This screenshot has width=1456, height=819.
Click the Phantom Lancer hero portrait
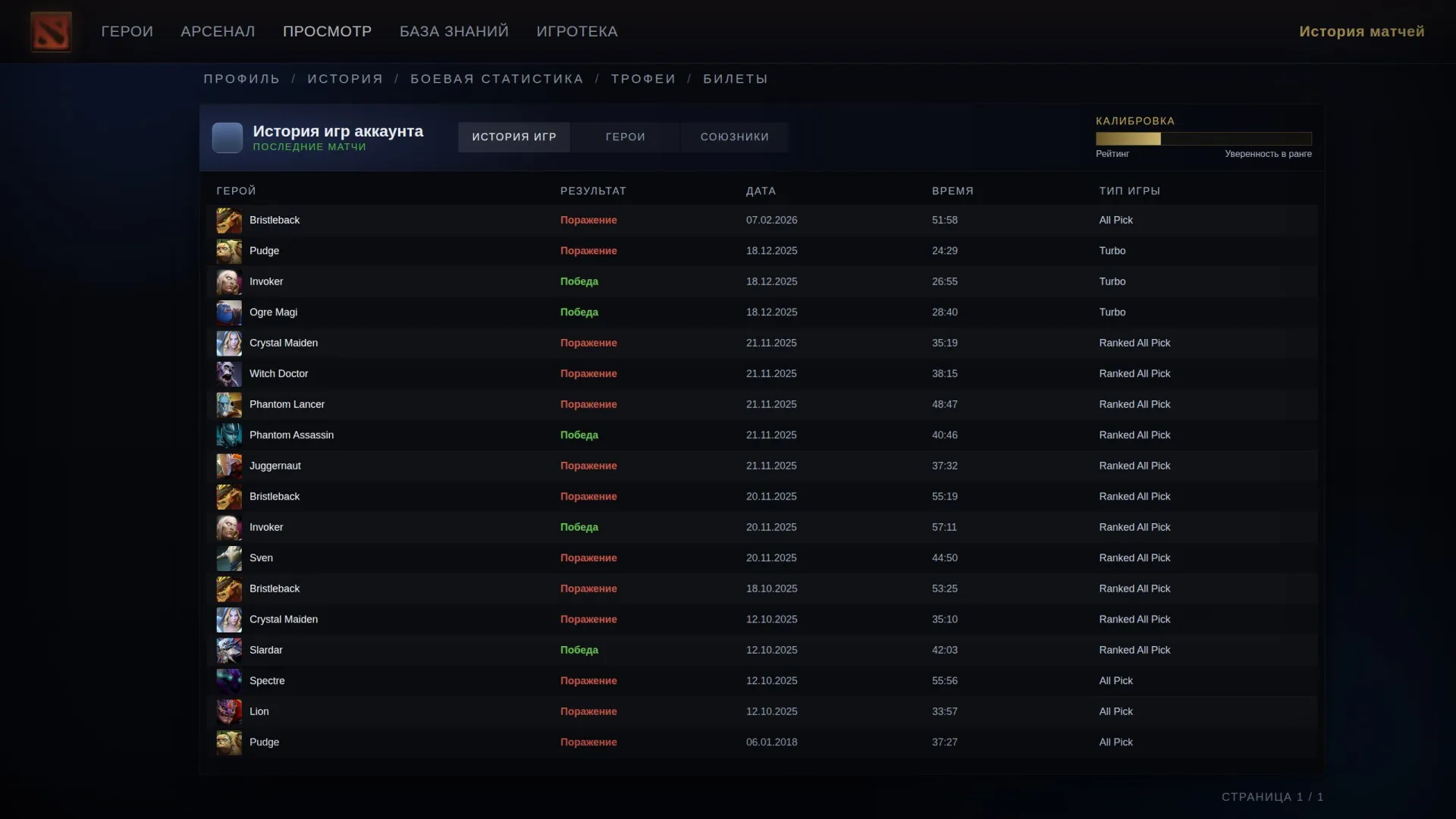229,405
